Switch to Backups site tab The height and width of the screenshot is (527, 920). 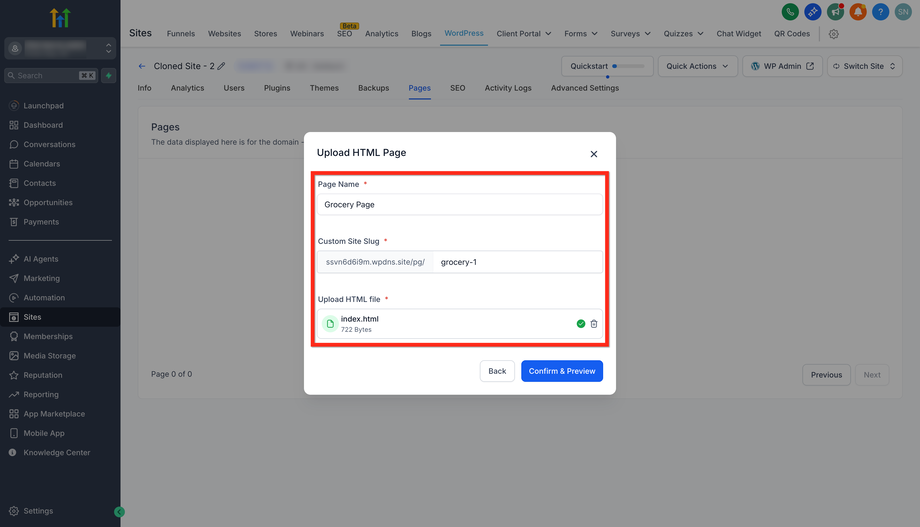[373, 88]
